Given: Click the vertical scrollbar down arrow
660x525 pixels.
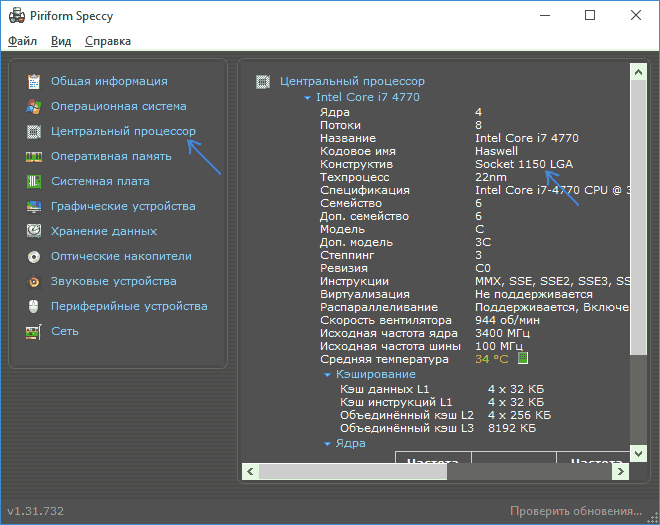Looking at the screenshot, I should (x=638, y=453).
